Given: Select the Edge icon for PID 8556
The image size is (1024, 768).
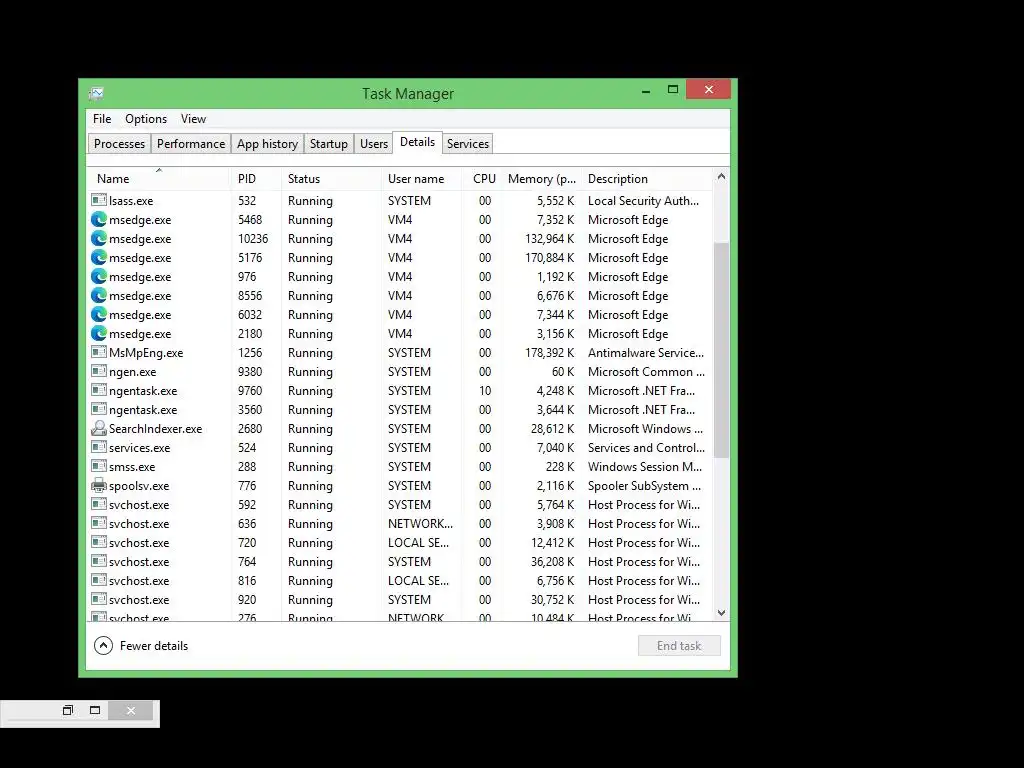Looking at the screenshot, I should [x=99, y=295].
